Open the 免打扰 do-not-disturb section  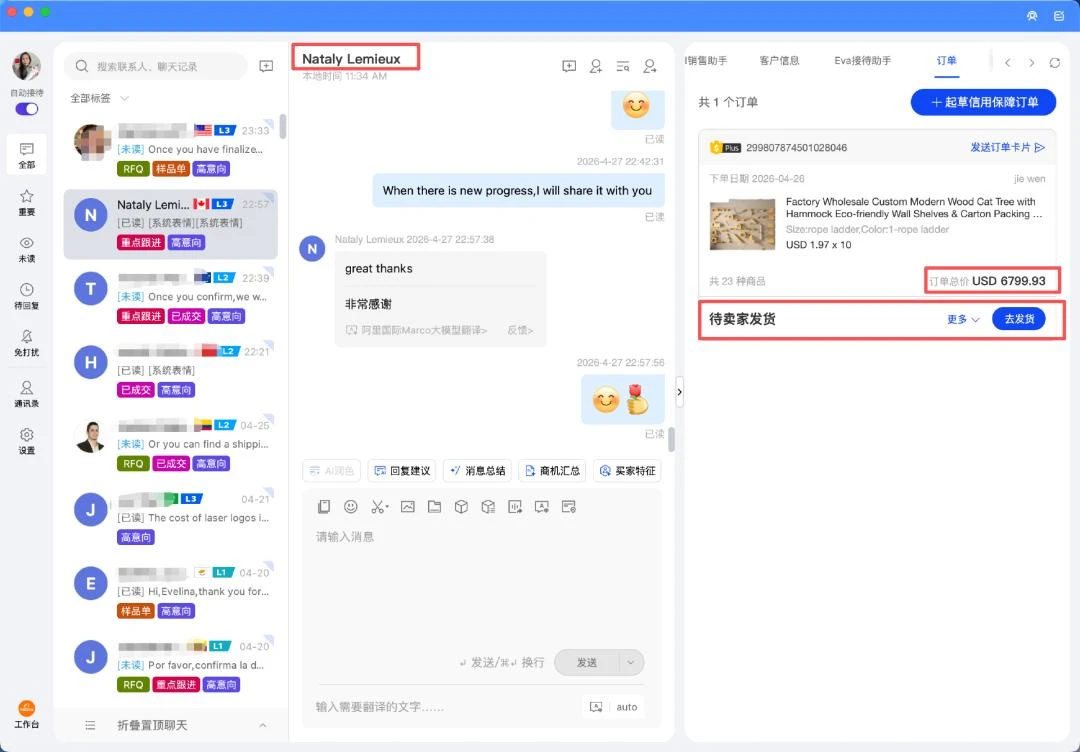pos(27,343)
